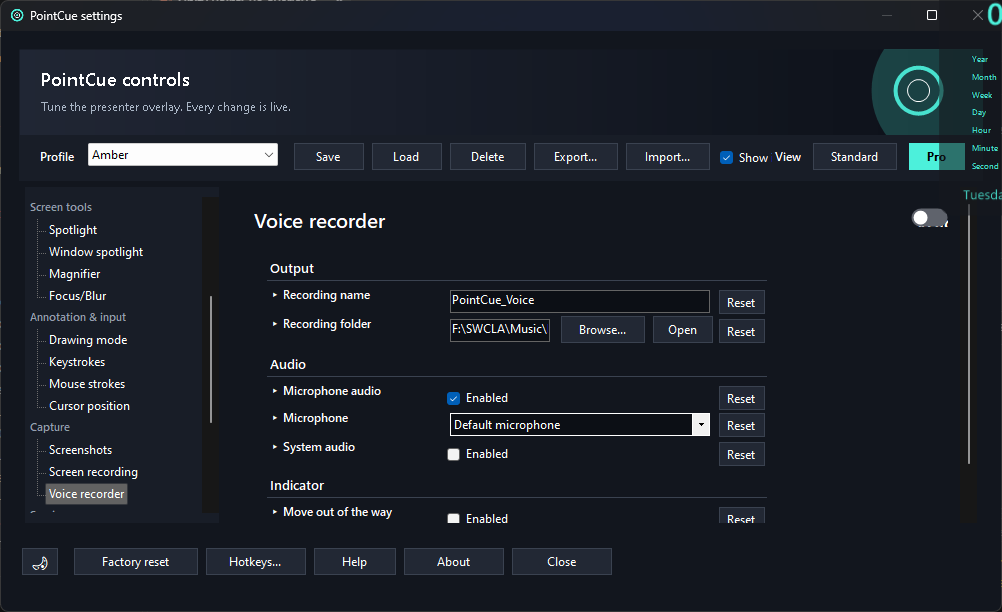The image size is (1002, 612).
Task: Select Keystrokes in the sidebar
Action: tap(77, 362)
